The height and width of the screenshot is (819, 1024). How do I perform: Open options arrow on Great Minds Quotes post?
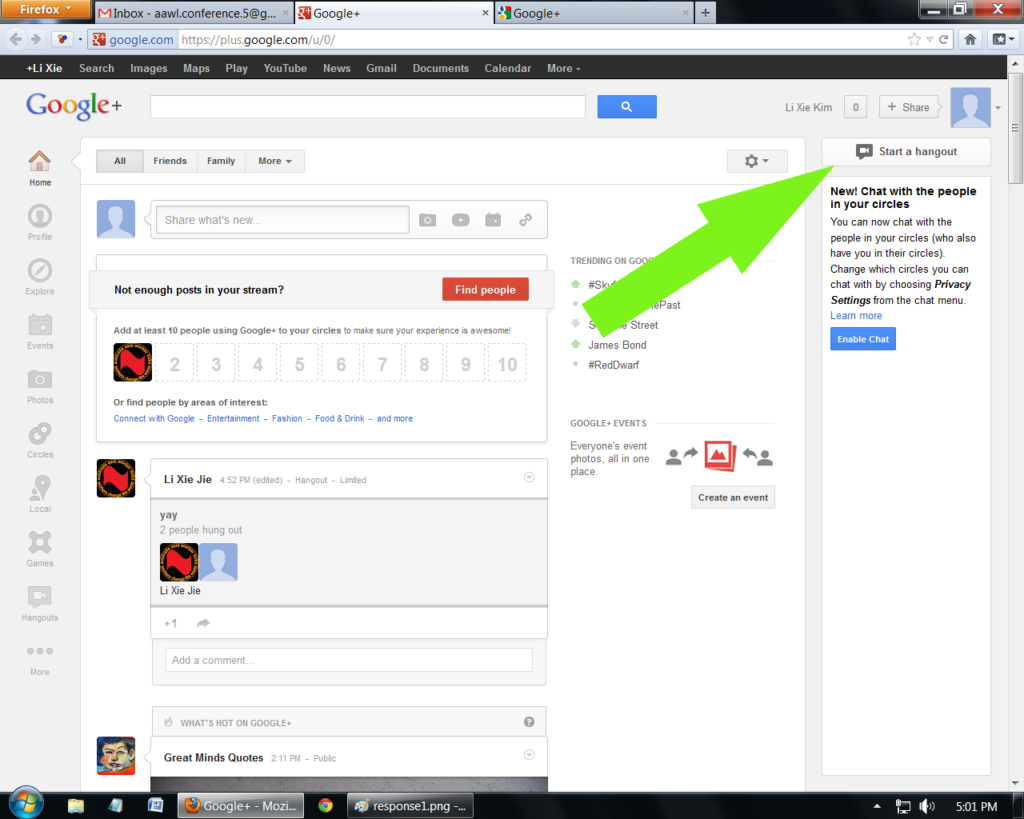(529, 754)
